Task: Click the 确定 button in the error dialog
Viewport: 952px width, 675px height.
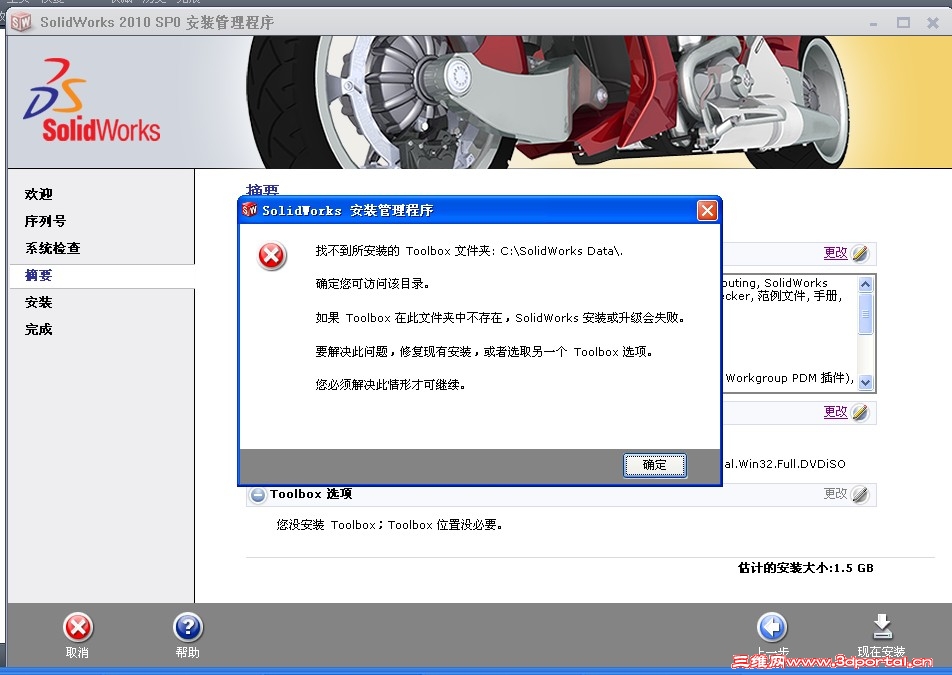Action: [654, 465]
